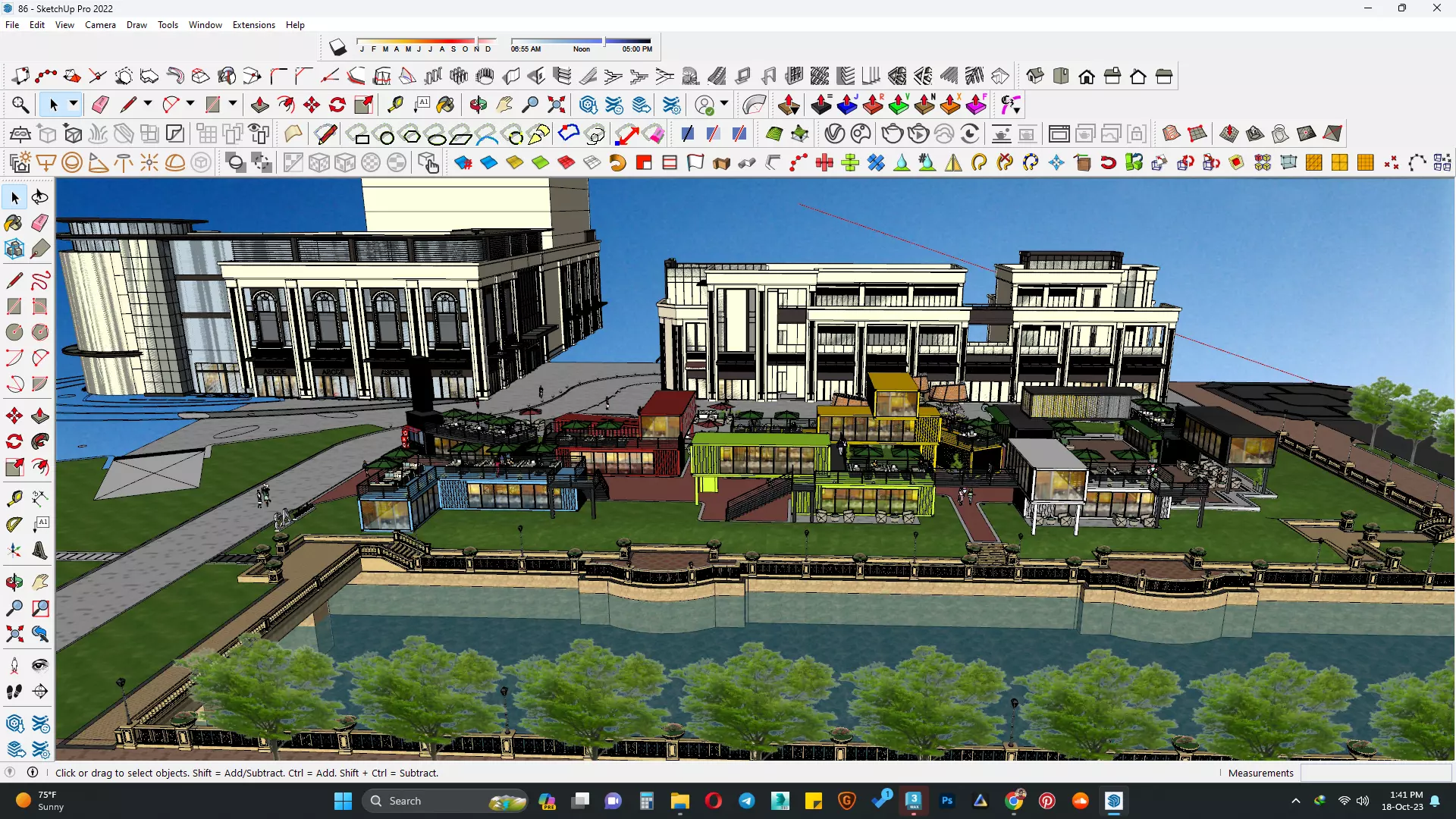Activate the Follow Me tool in left toolbar

pos(40,441)
